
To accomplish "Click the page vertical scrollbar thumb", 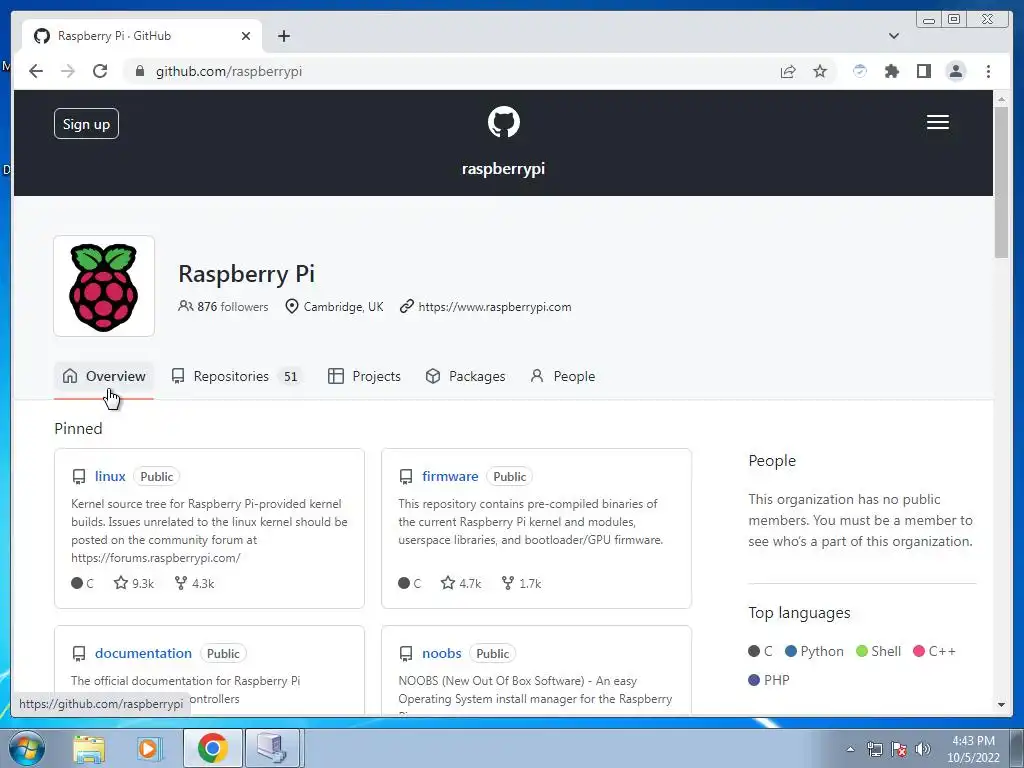I will (1001, 182).
